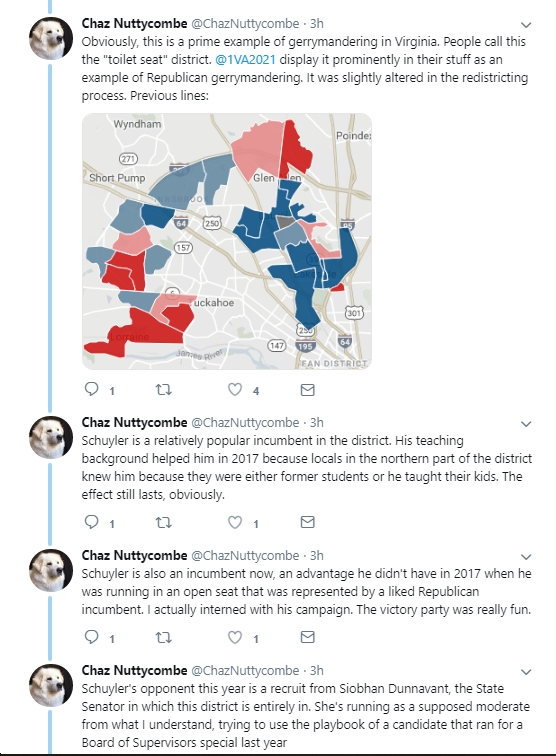The width and height of the screenshot is (556, 756).
Task: Like the teaching background tweet
Action: 235,522
